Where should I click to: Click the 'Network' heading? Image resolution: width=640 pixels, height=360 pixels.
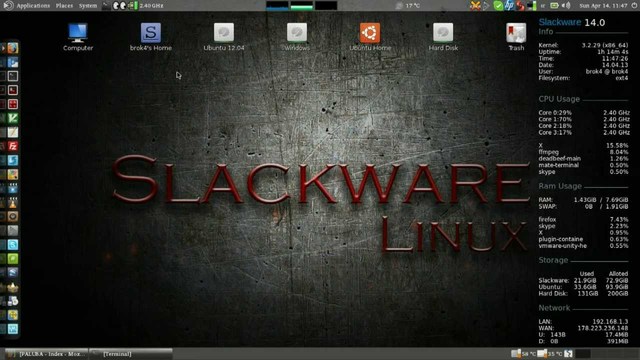(554, 308)
